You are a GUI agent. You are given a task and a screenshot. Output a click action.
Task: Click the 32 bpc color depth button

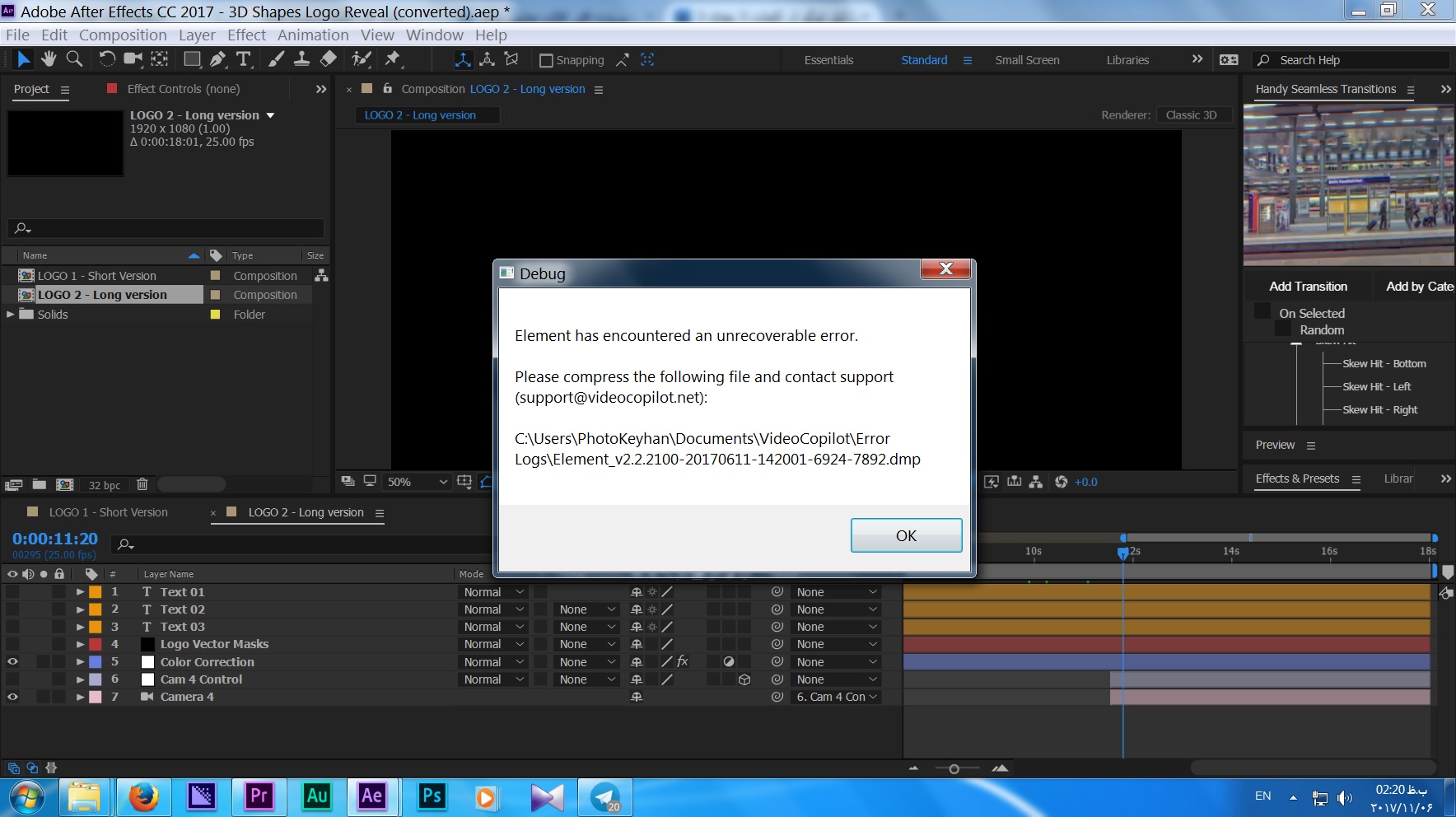point(105,485)
